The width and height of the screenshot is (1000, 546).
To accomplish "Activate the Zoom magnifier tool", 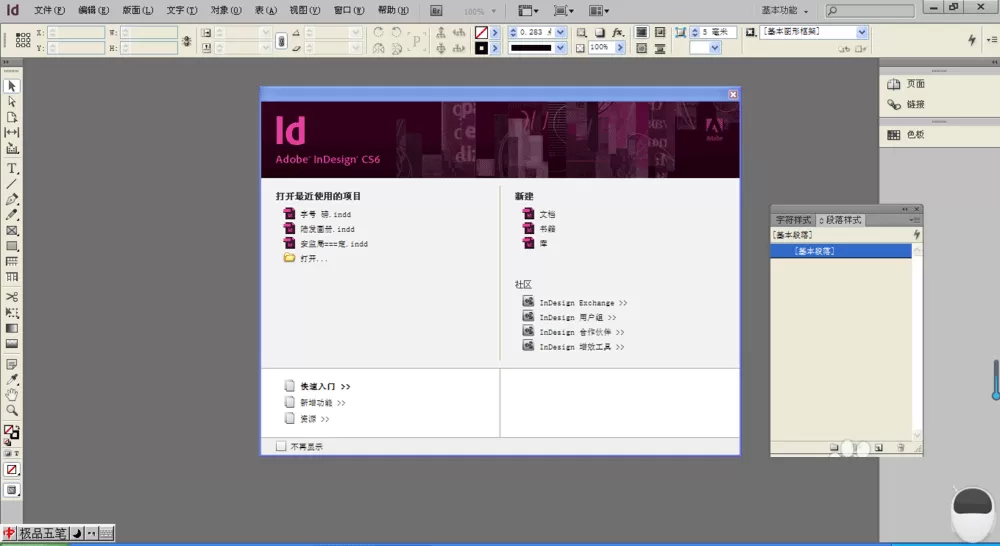I will click(x=11, y=410).
